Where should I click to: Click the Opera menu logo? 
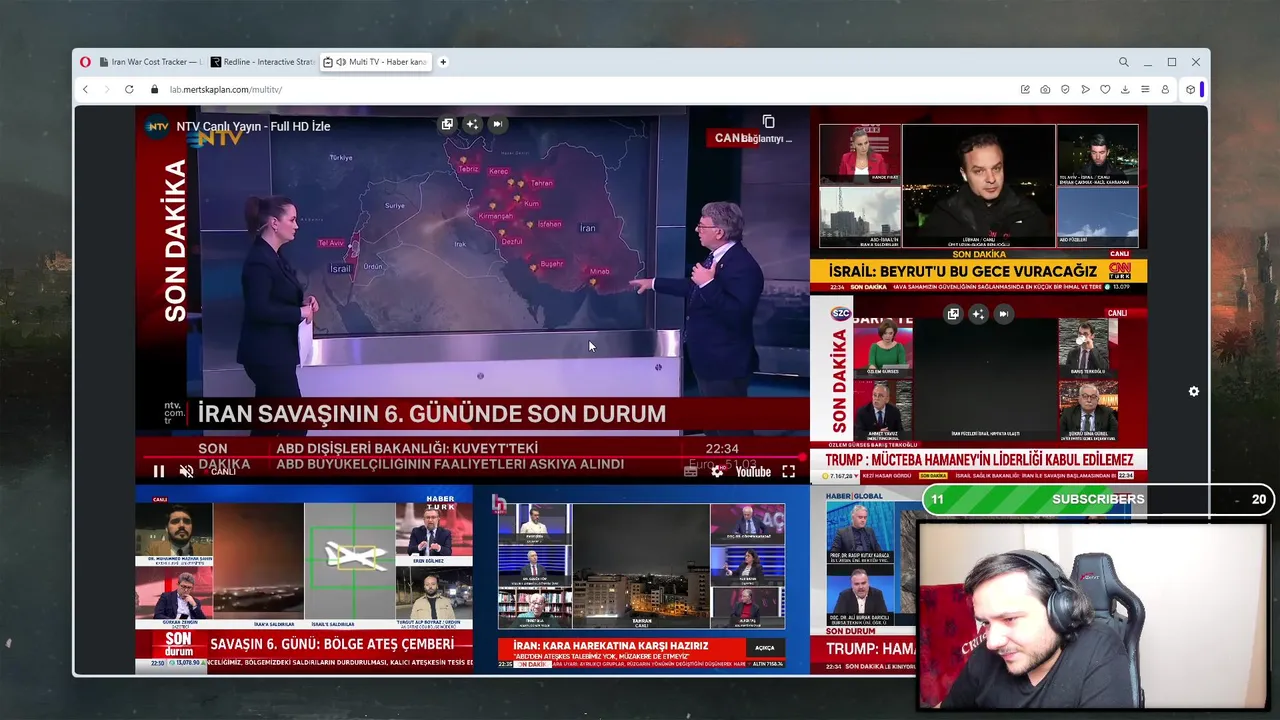click(85, 62)
